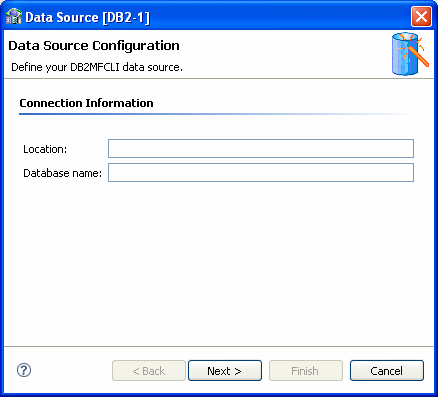Click the greyed-out Finish button
Viewport: 438px width, 397px height.
[x=306, y=370]
